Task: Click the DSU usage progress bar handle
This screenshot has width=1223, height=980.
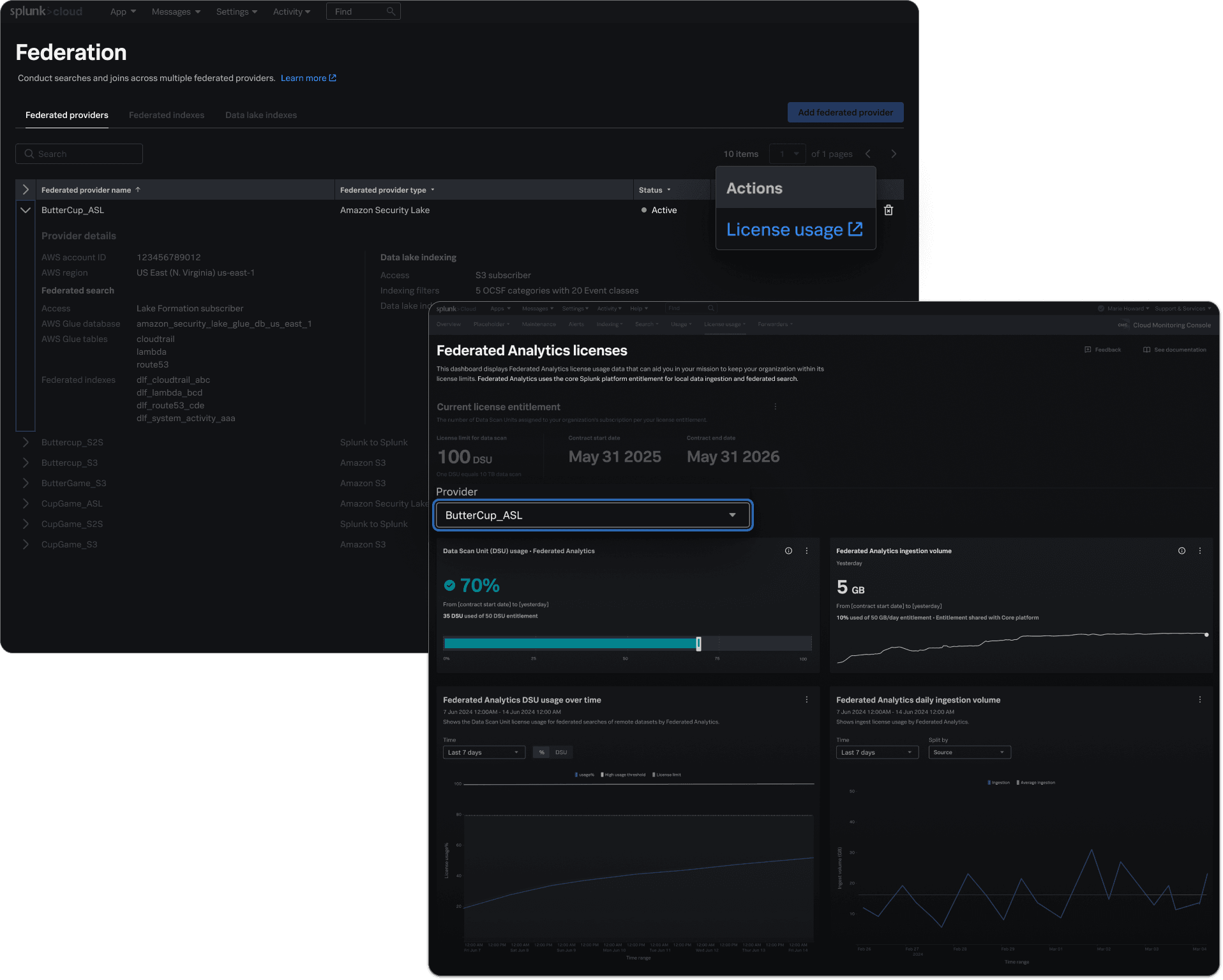Action: click(x=698, y=643)
